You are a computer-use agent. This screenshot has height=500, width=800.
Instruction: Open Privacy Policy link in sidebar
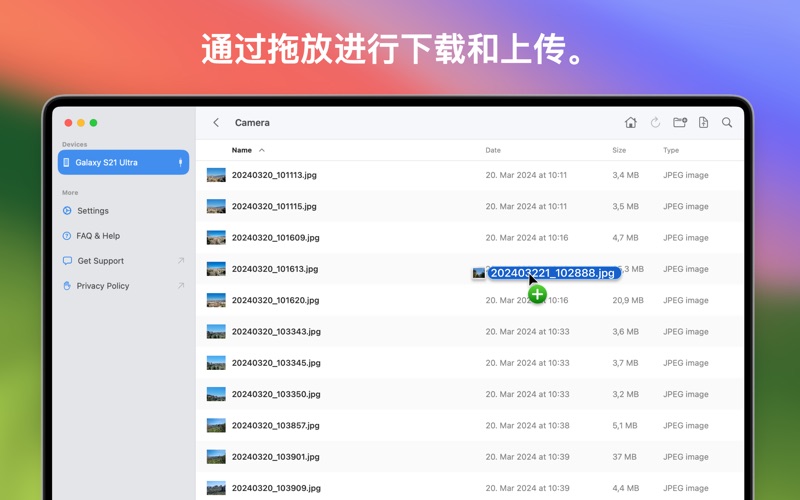tap(103, 286)
